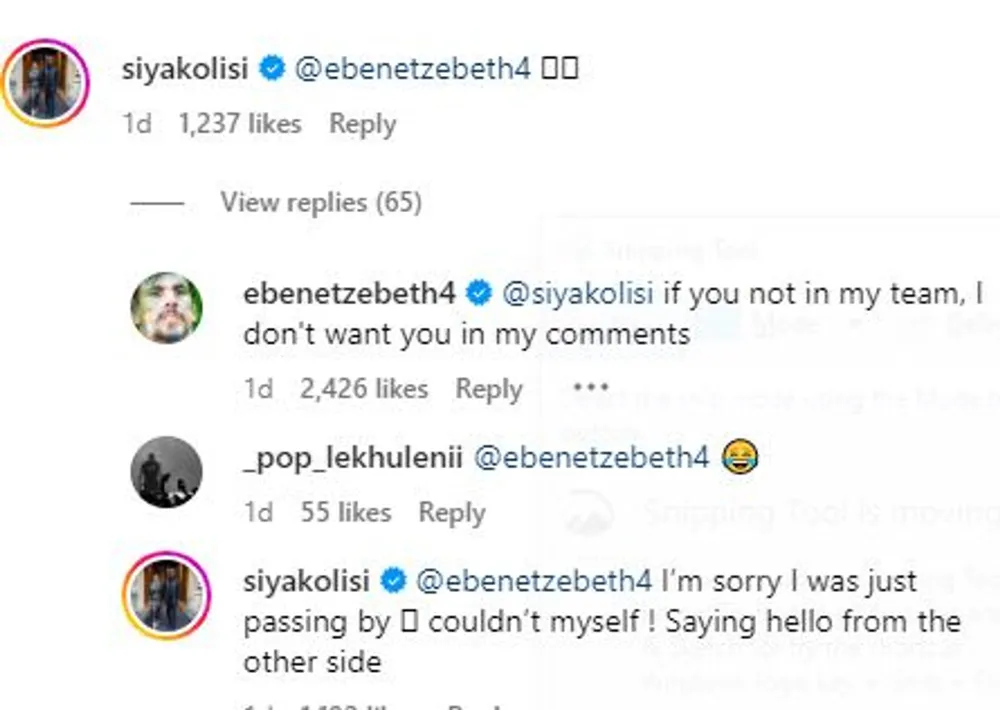Click siyakolisi's profile picture in top comment
The height and width of the screenshot is (710, 1000).
46,83
